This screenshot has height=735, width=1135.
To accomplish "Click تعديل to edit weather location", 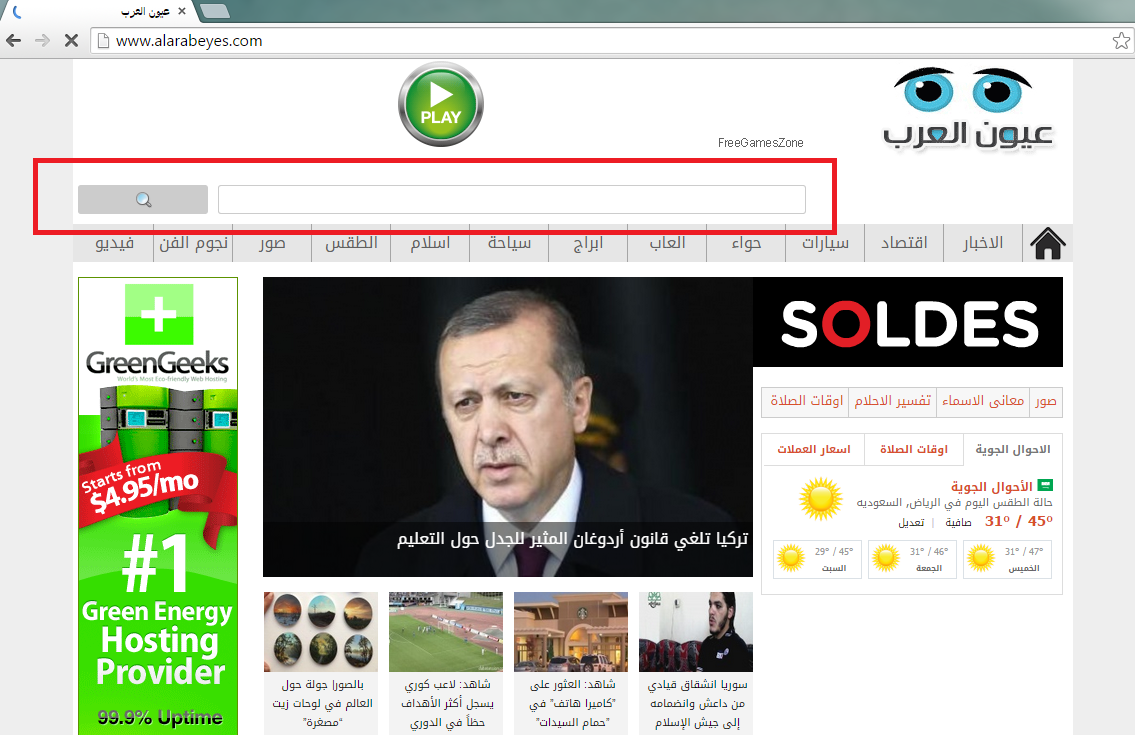I will [x=910, y=522].
